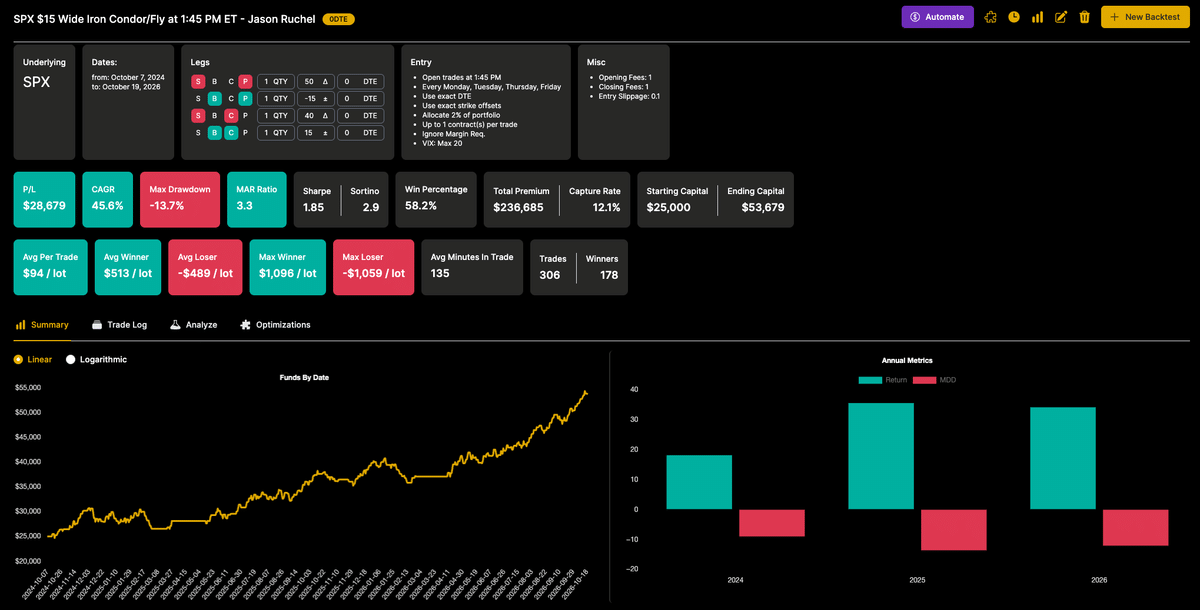1200x610 pixels.
Task: Start a New Backtest
Action: coord(1145,17)
